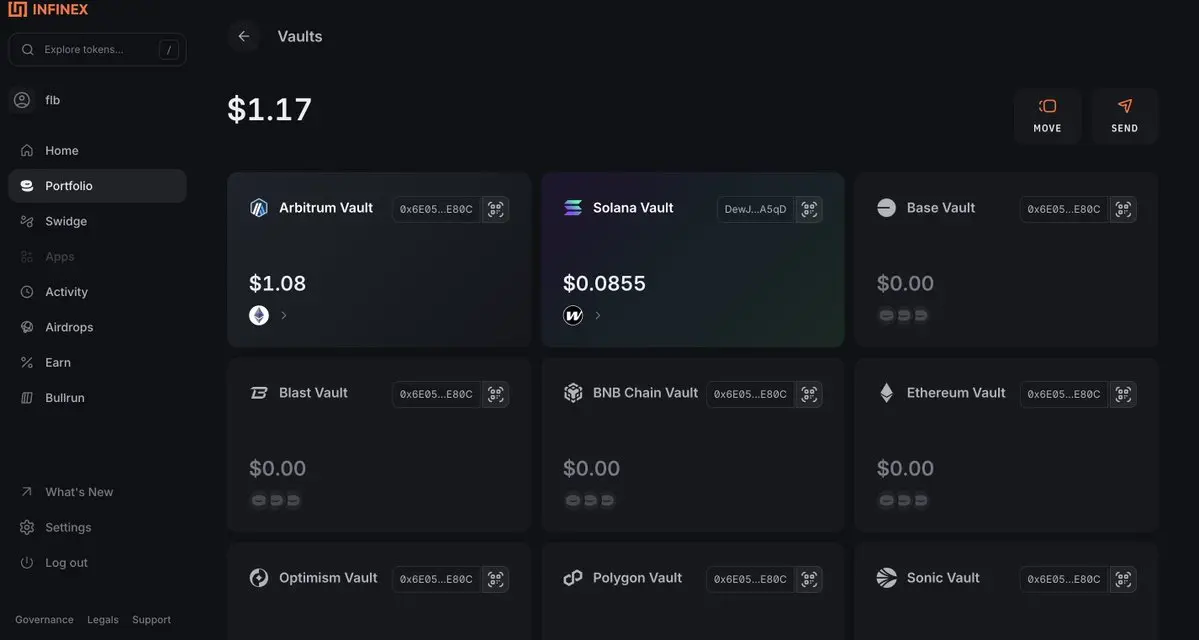Copy the Optimism Vault address
Viewport: 1199px width, 640px height.
(x=436, y=580)
